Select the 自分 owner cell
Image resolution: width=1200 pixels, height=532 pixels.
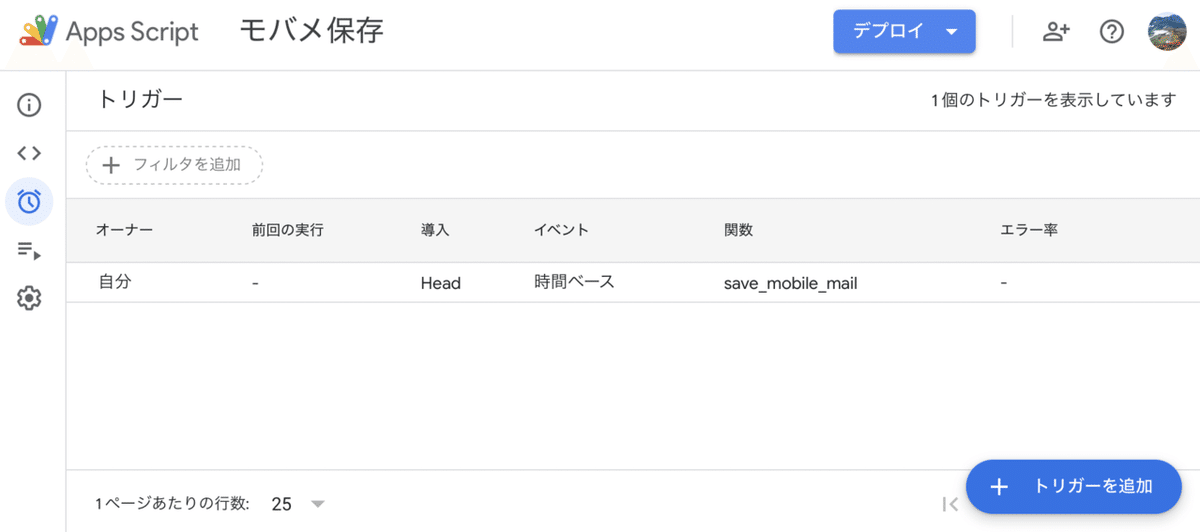(x=115, y=283)
